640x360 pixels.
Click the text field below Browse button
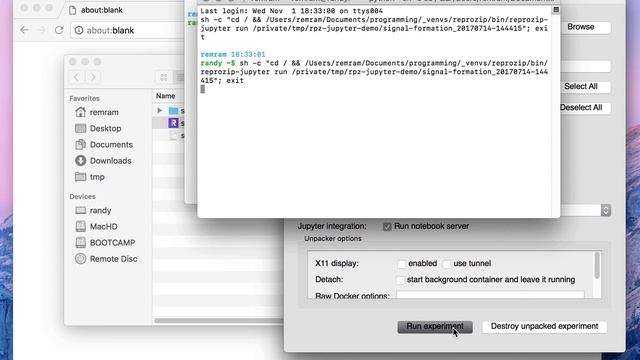(x=585, y=67)
